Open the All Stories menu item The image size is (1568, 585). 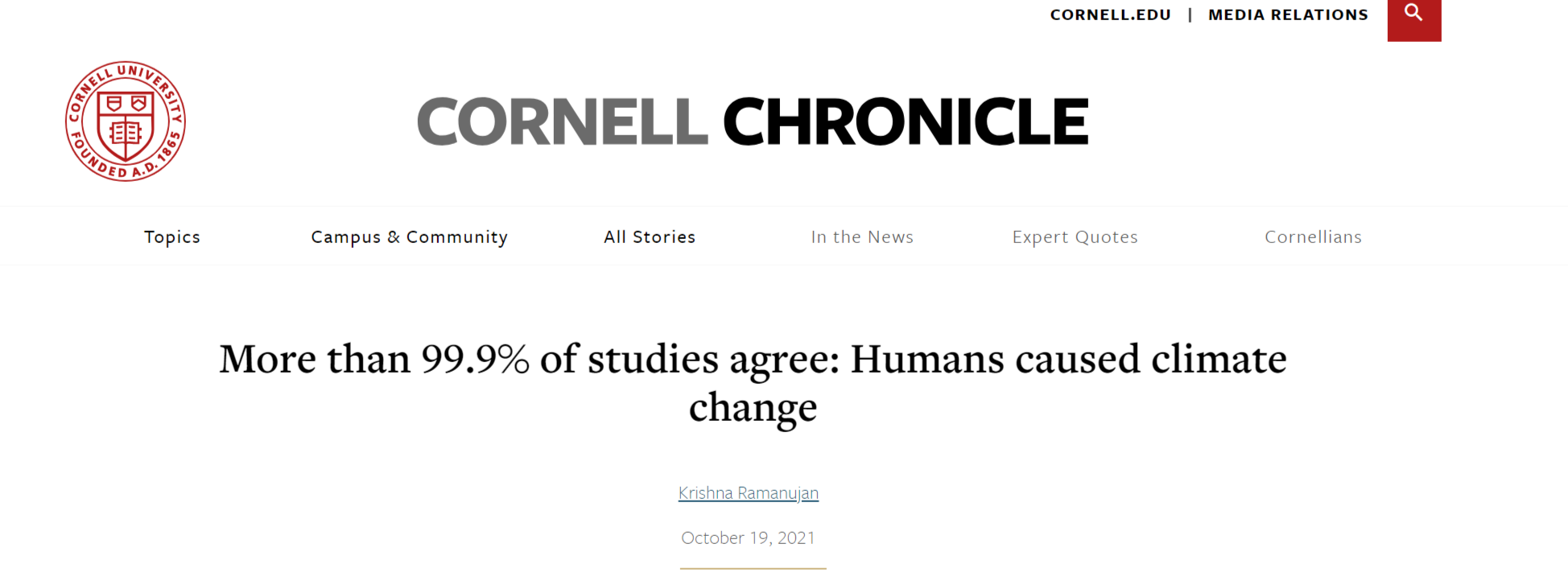650,237
